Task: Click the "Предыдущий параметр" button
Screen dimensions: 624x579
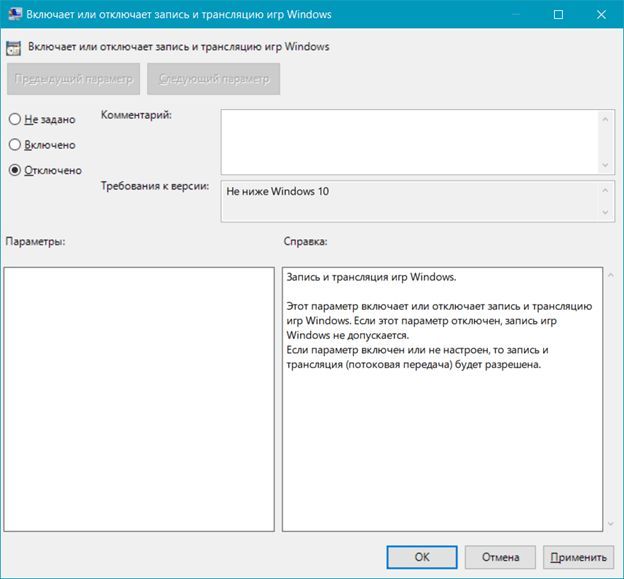Action: (73, 79)
